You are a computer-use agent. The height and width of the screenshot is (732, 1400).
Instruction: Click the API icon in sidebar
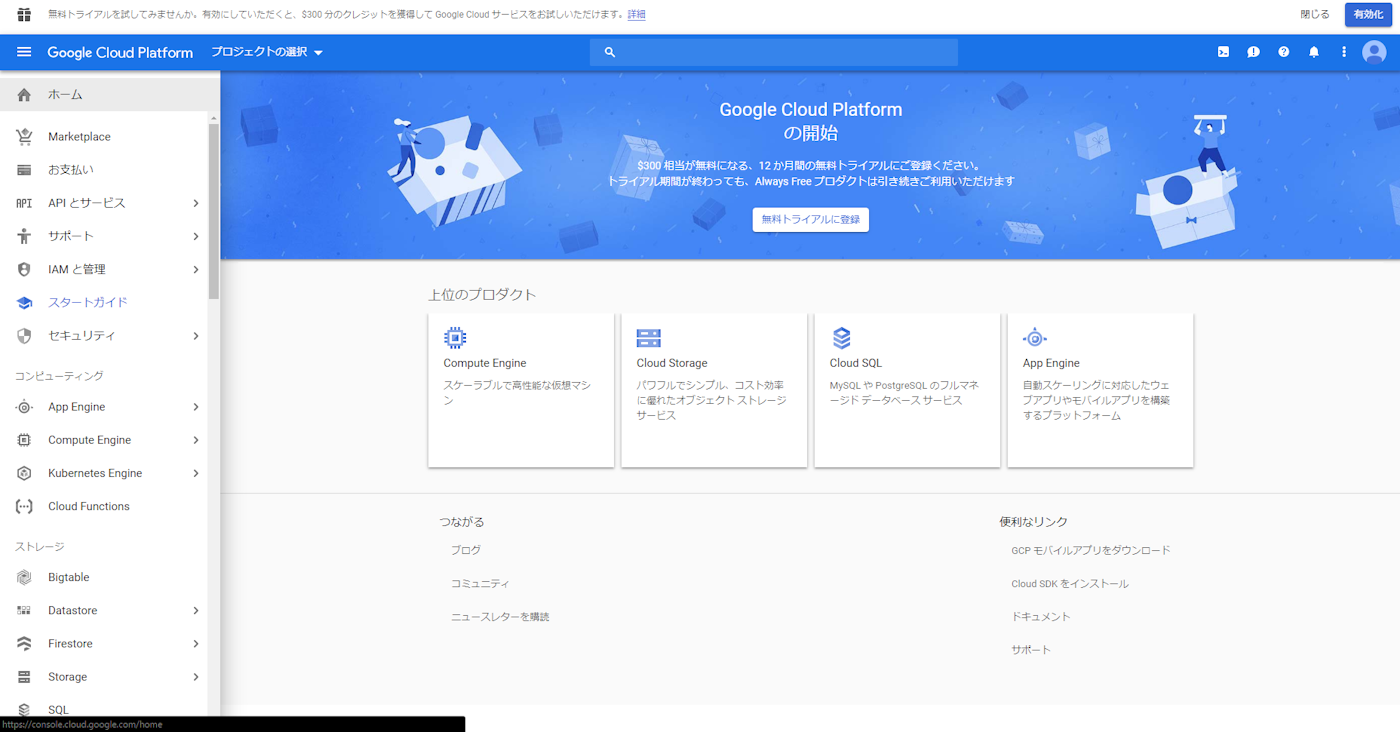pyautogui.click(x=24, y=203)
